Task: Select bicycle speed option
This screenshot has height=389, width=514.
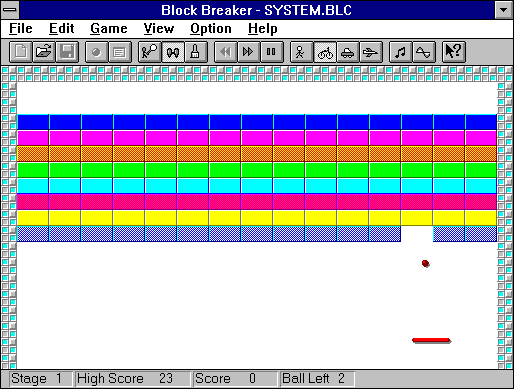Action: pos(325,52)
